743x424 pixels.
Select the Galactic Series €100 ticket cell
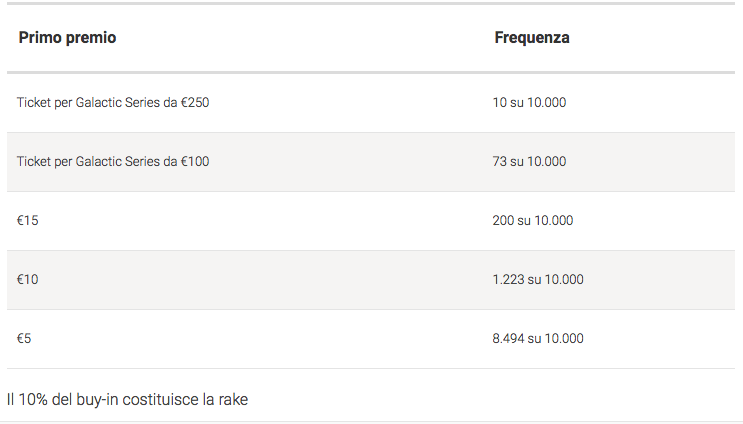click(113, 162)
